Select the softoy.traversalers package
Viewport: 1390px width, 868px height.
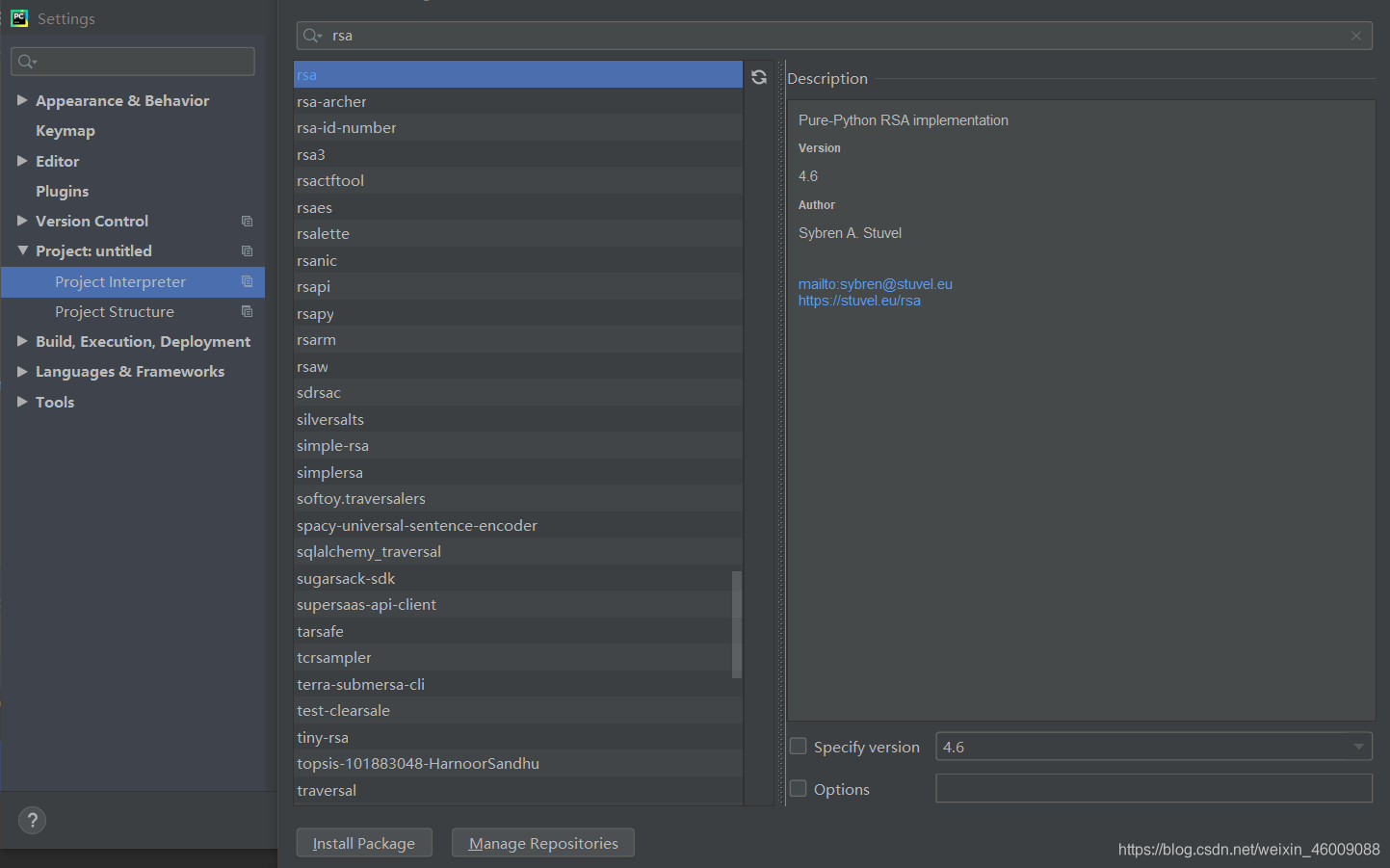tap(518, 499)
